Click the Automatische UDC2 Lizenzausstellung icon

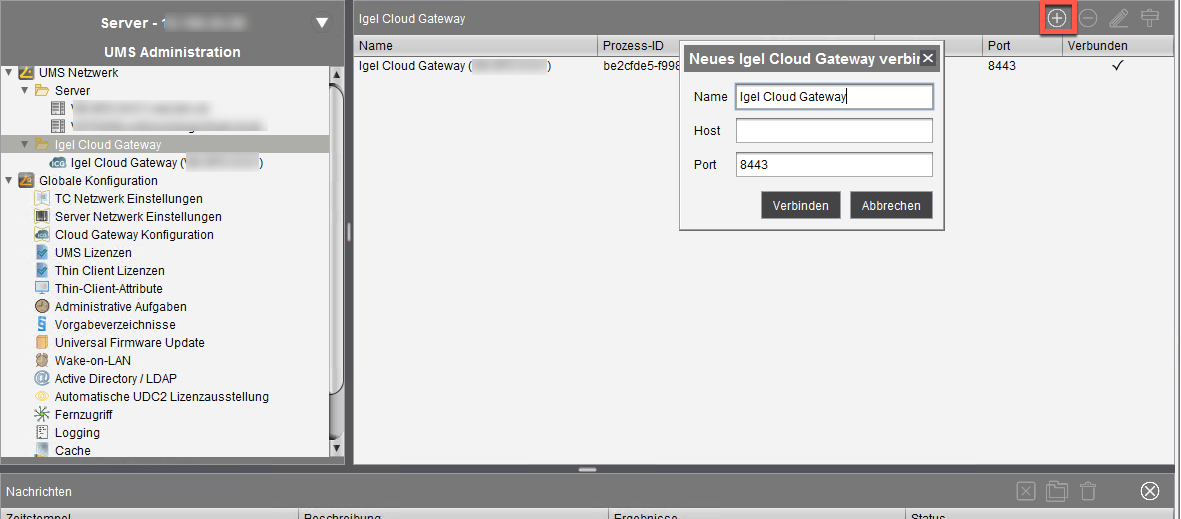pyautogui.click(x=42, y=397)
